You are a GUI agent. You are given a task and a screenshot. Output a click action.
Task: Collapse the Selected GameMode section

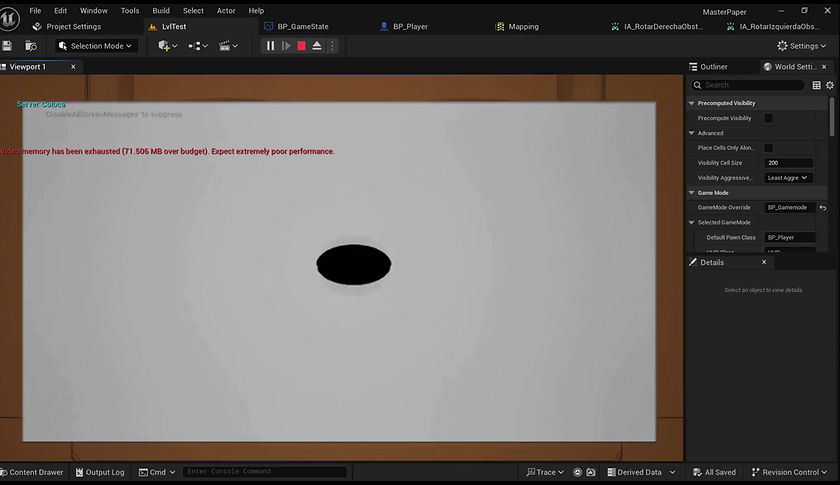coord(692,222)
